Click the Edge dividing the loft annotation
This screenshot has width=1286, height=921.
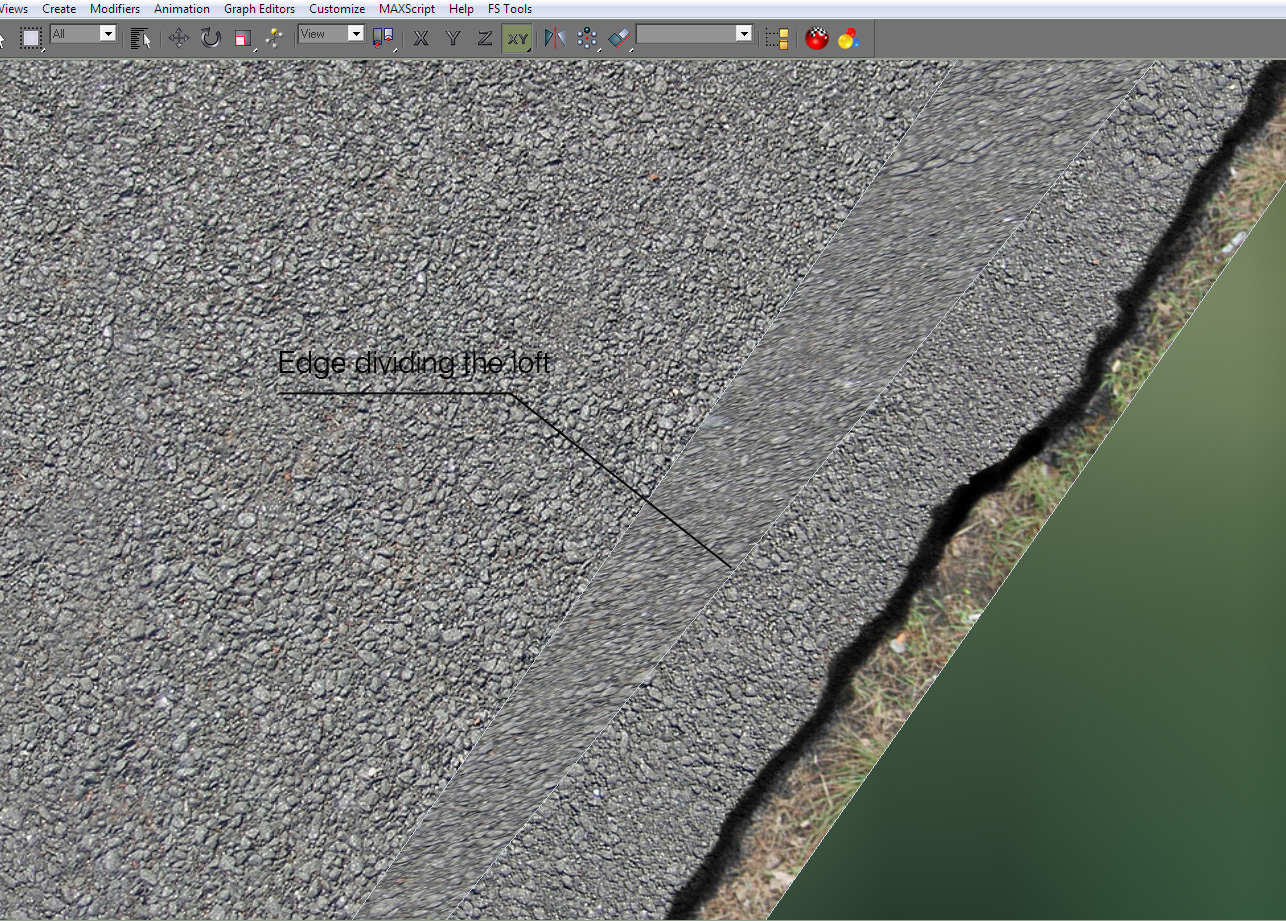[414, 363]
